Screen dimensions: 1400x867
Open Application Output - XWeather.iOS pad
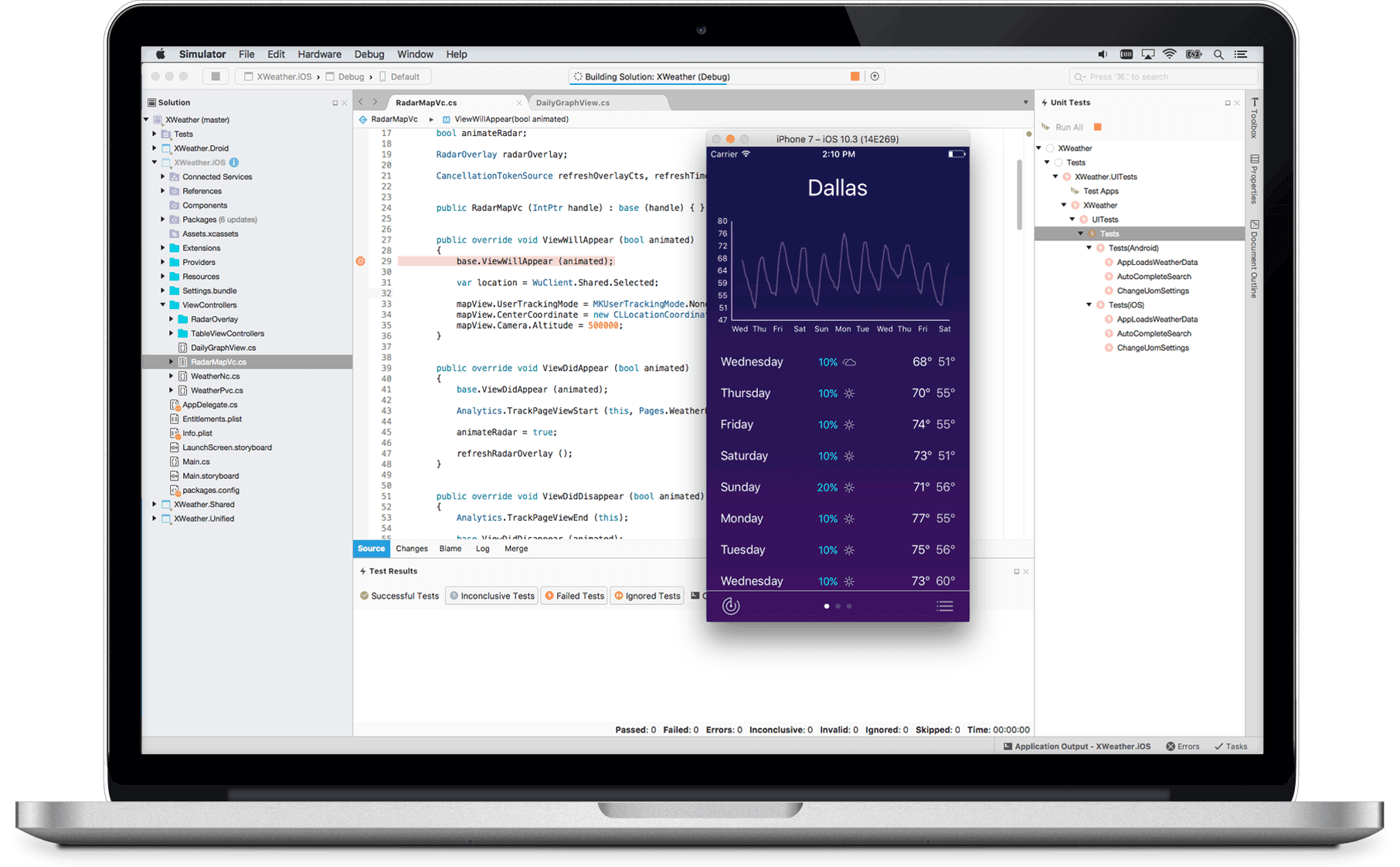1076,746
